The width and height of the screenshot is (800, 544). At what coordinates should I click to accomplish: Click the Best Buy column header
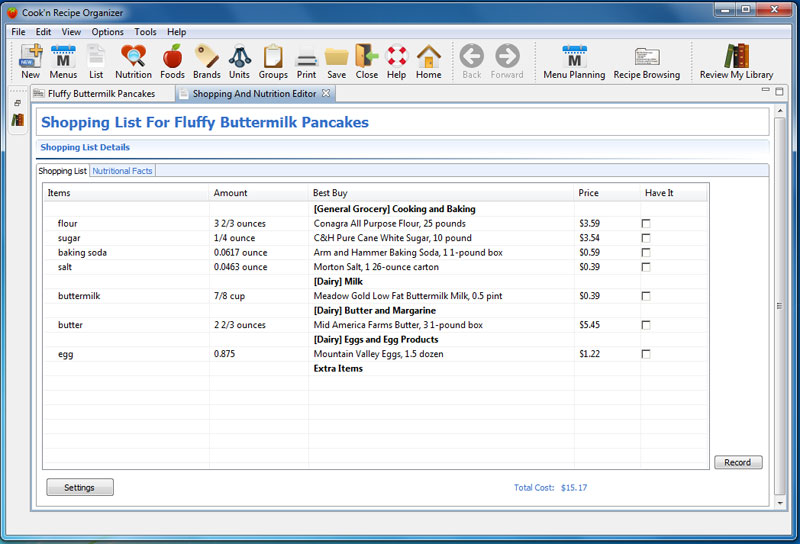(x=441, y=193)
